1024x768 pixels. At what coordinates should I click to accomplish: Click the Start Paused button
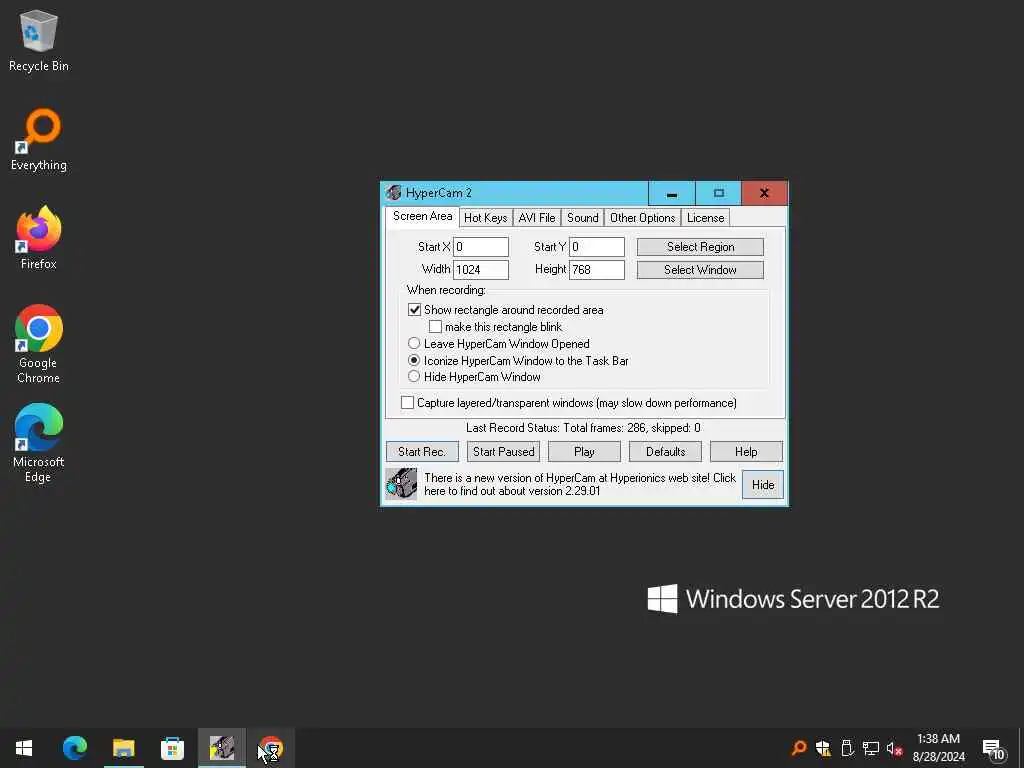[504, 451]
